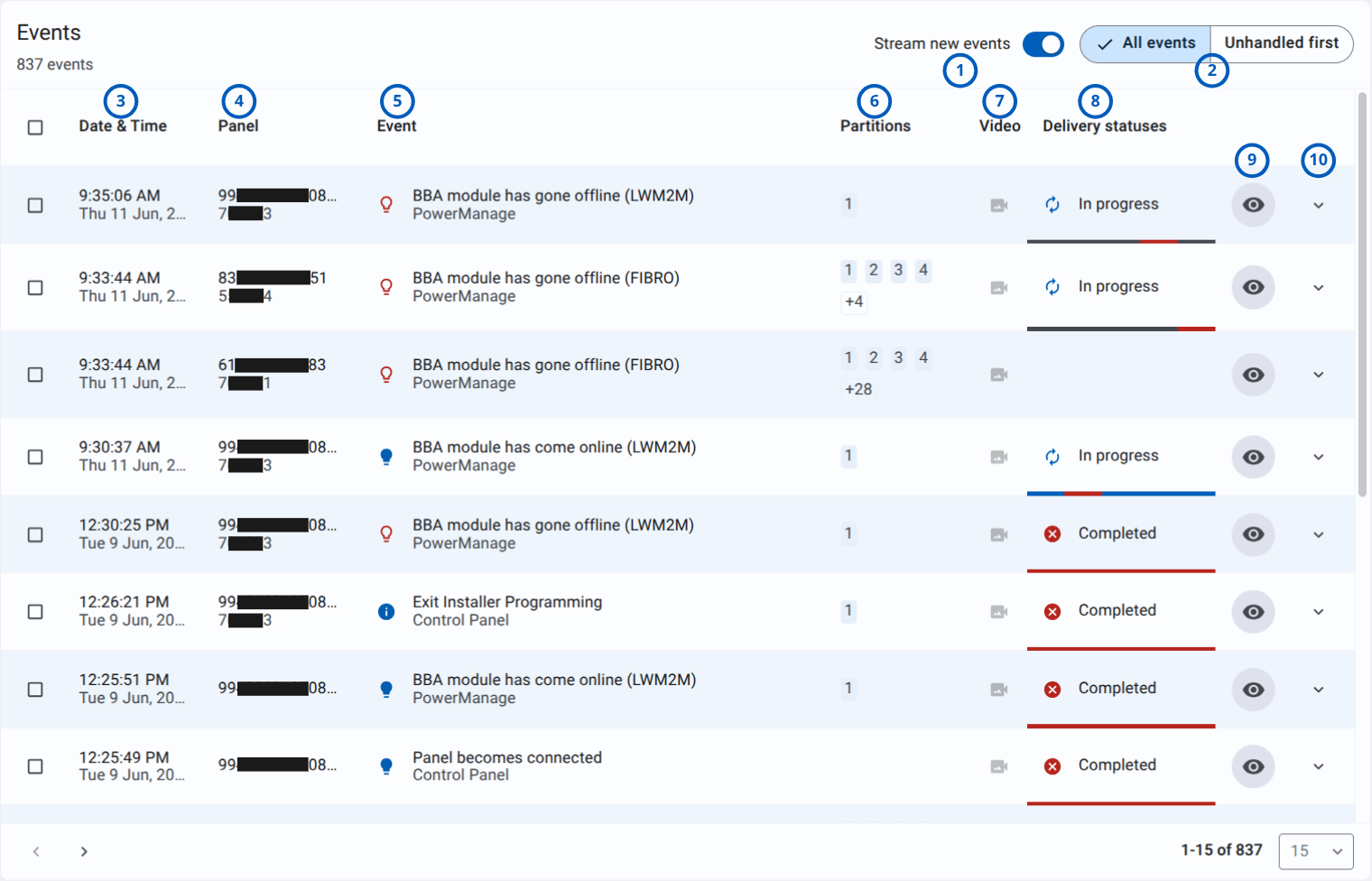Click the Event column header

(397, 126)
